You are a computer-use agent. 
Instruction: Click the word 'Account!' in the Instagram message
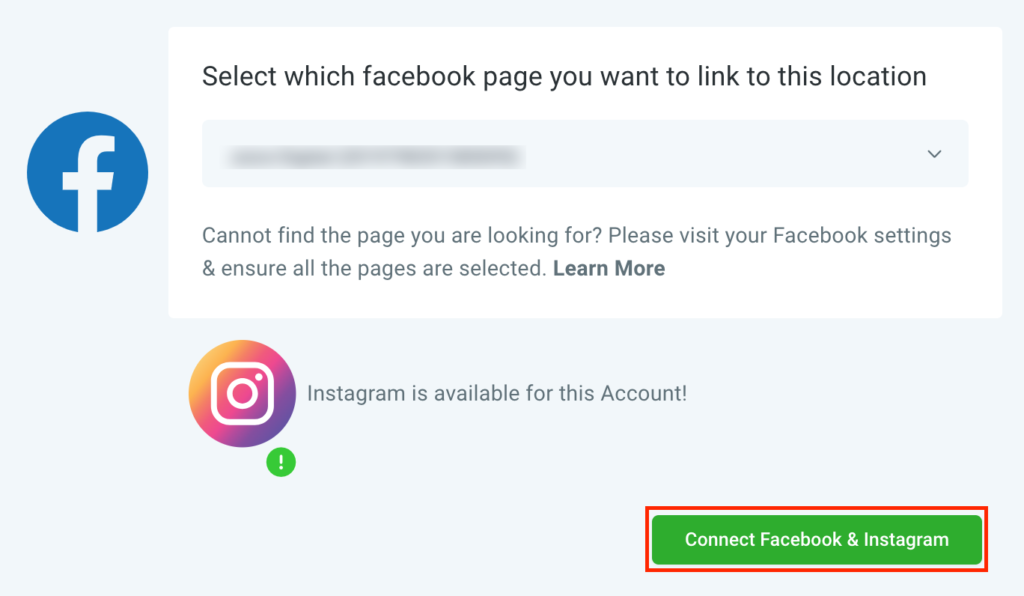tap(643, 394)
